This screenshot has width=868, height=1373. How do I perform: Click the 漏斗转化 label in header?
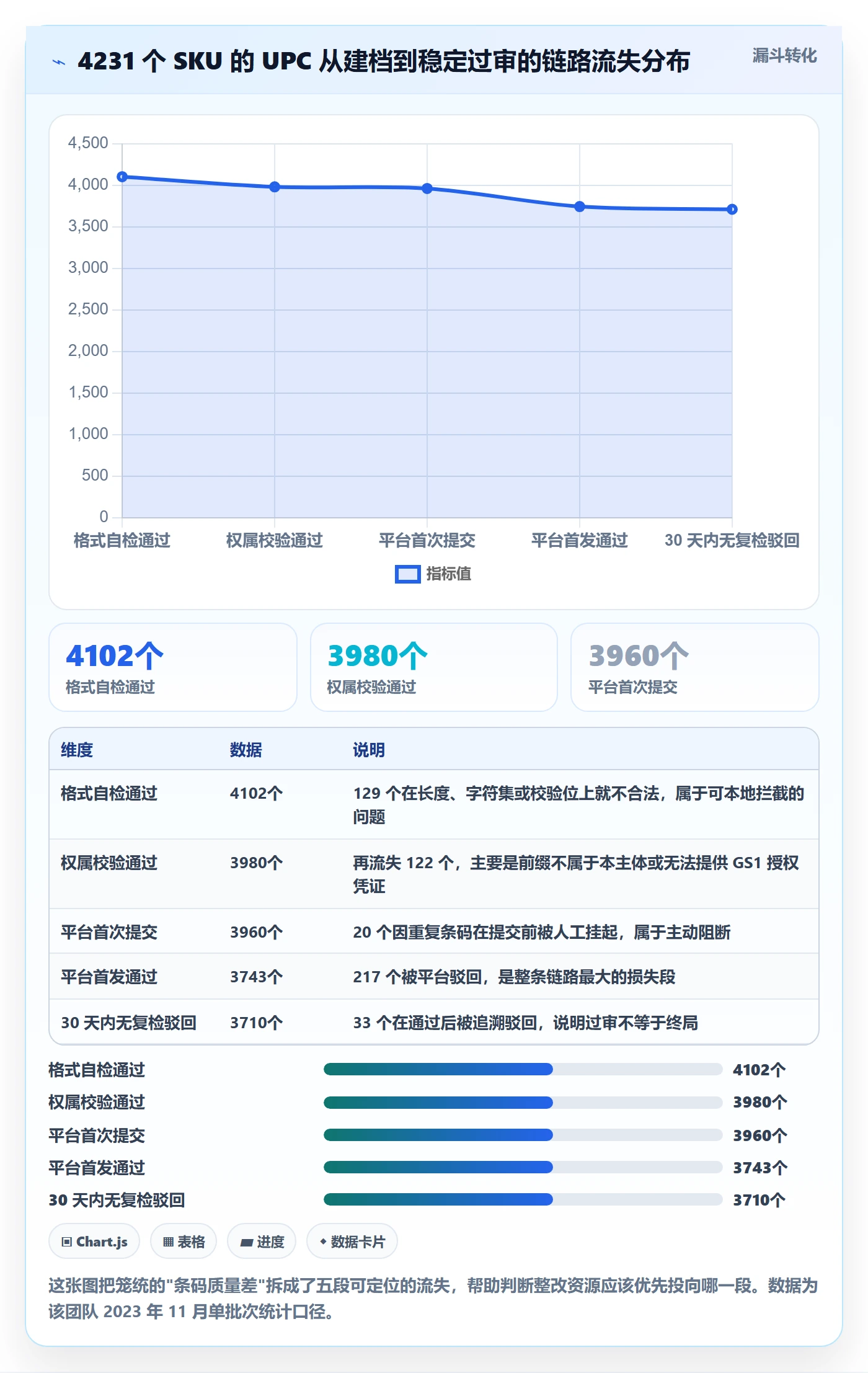tap(784, 56)
